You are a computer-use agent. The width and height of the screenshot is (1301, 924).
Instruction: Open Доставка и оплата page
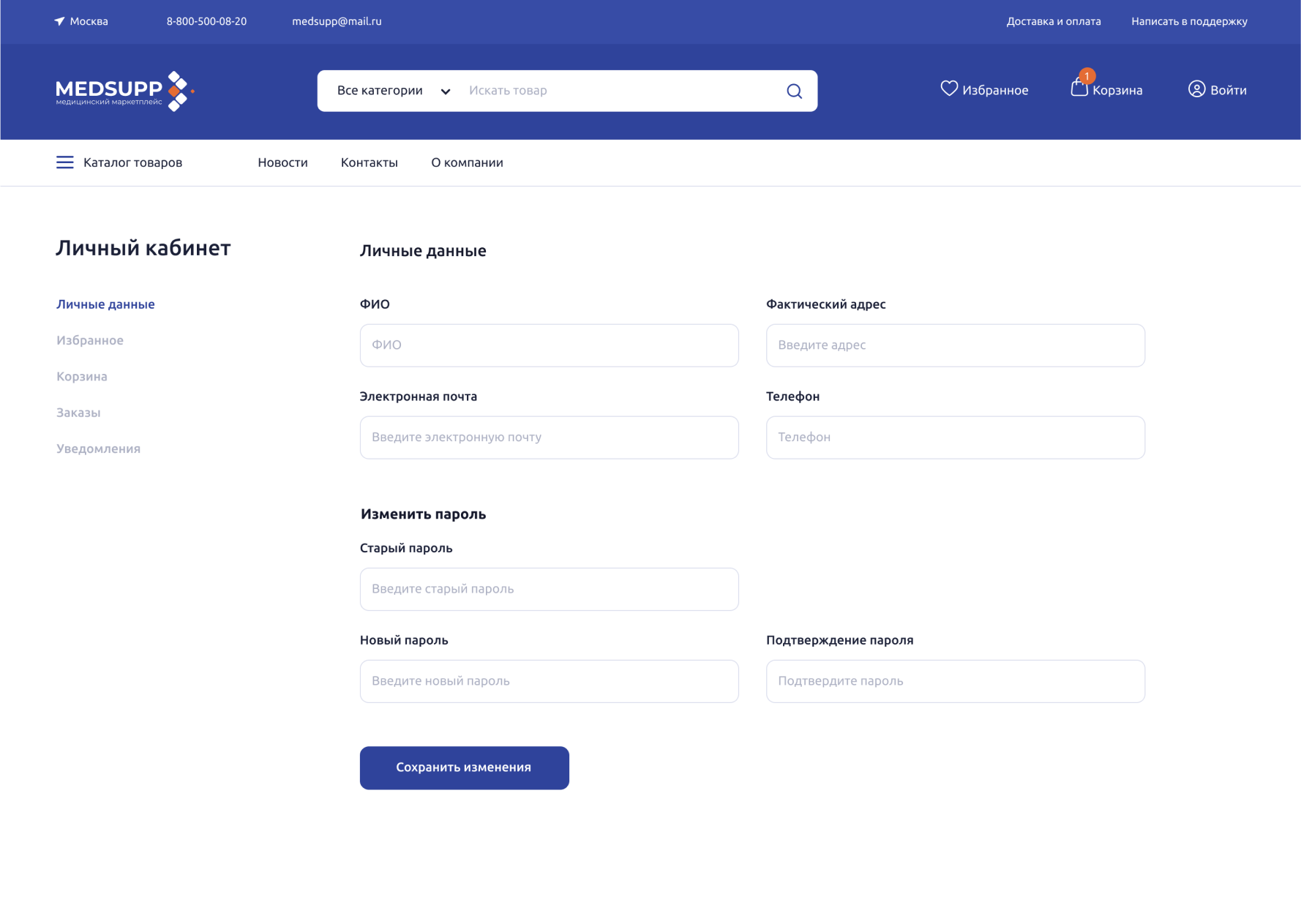[x=1054, y=21]
